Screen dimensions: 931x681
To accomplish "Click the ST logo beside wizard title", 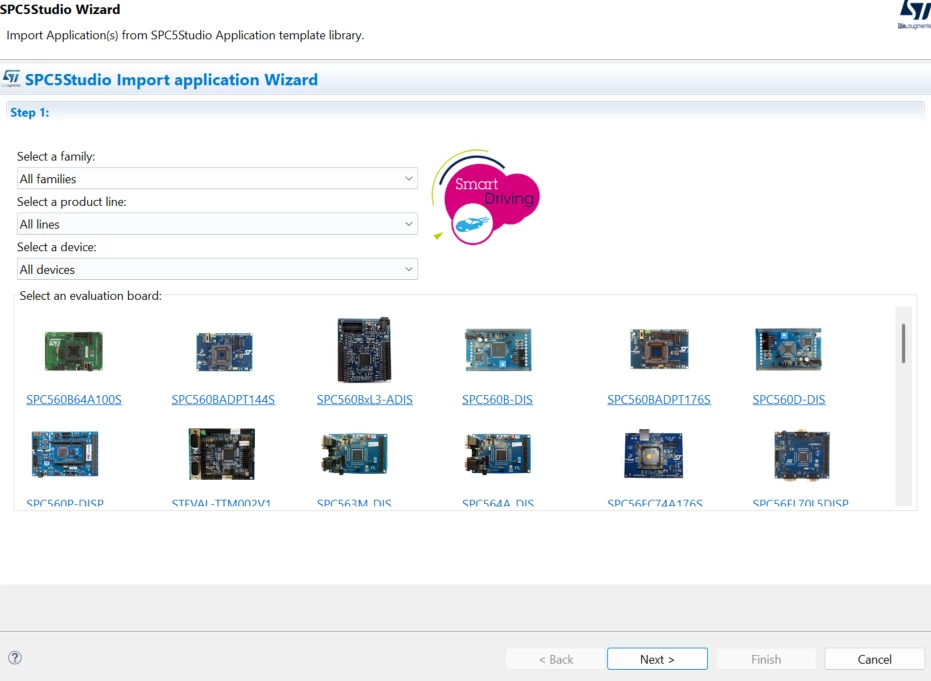I will 11,79.
